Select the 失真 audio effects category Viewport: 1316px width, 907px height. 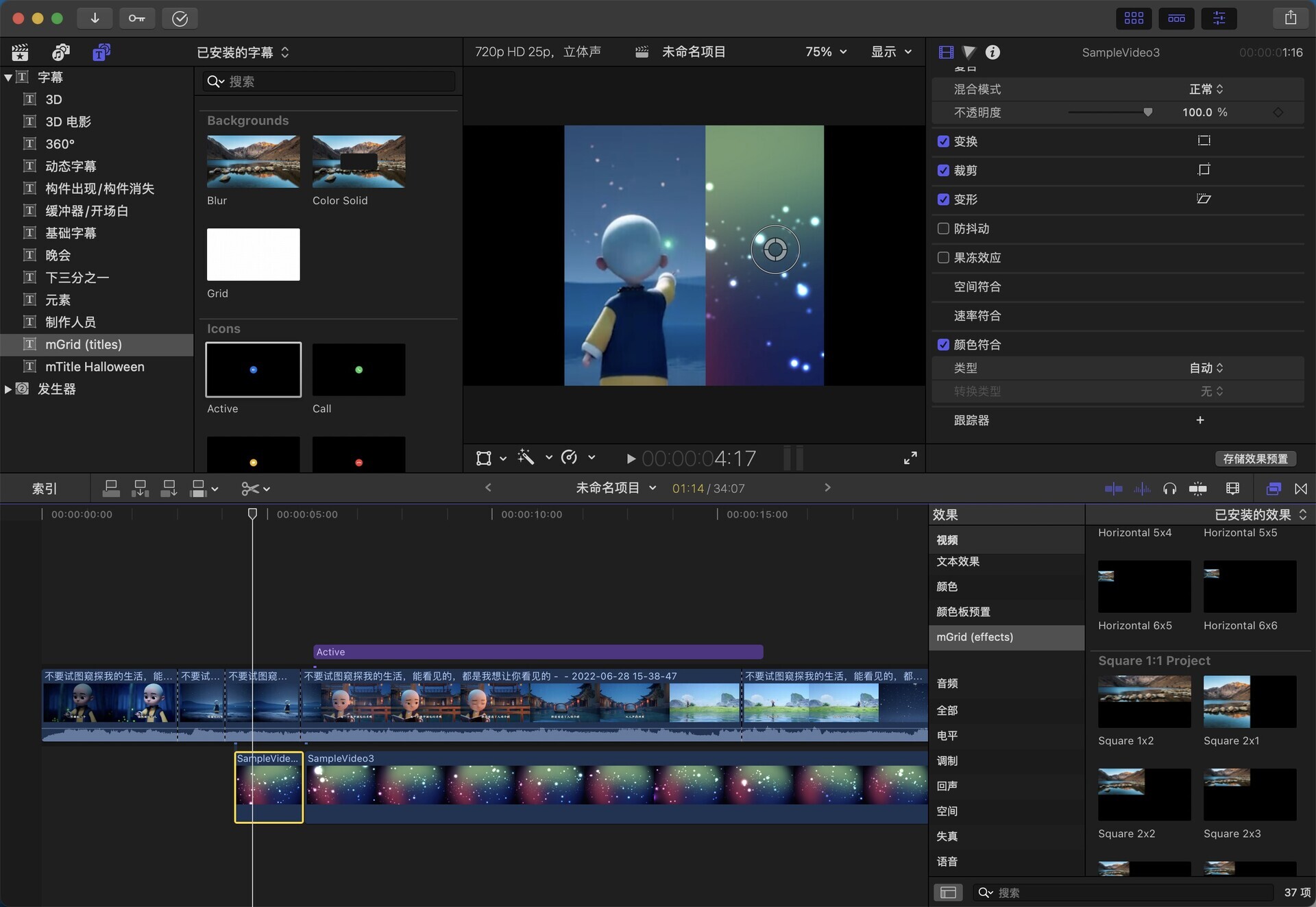click(x=1006, y=836)
